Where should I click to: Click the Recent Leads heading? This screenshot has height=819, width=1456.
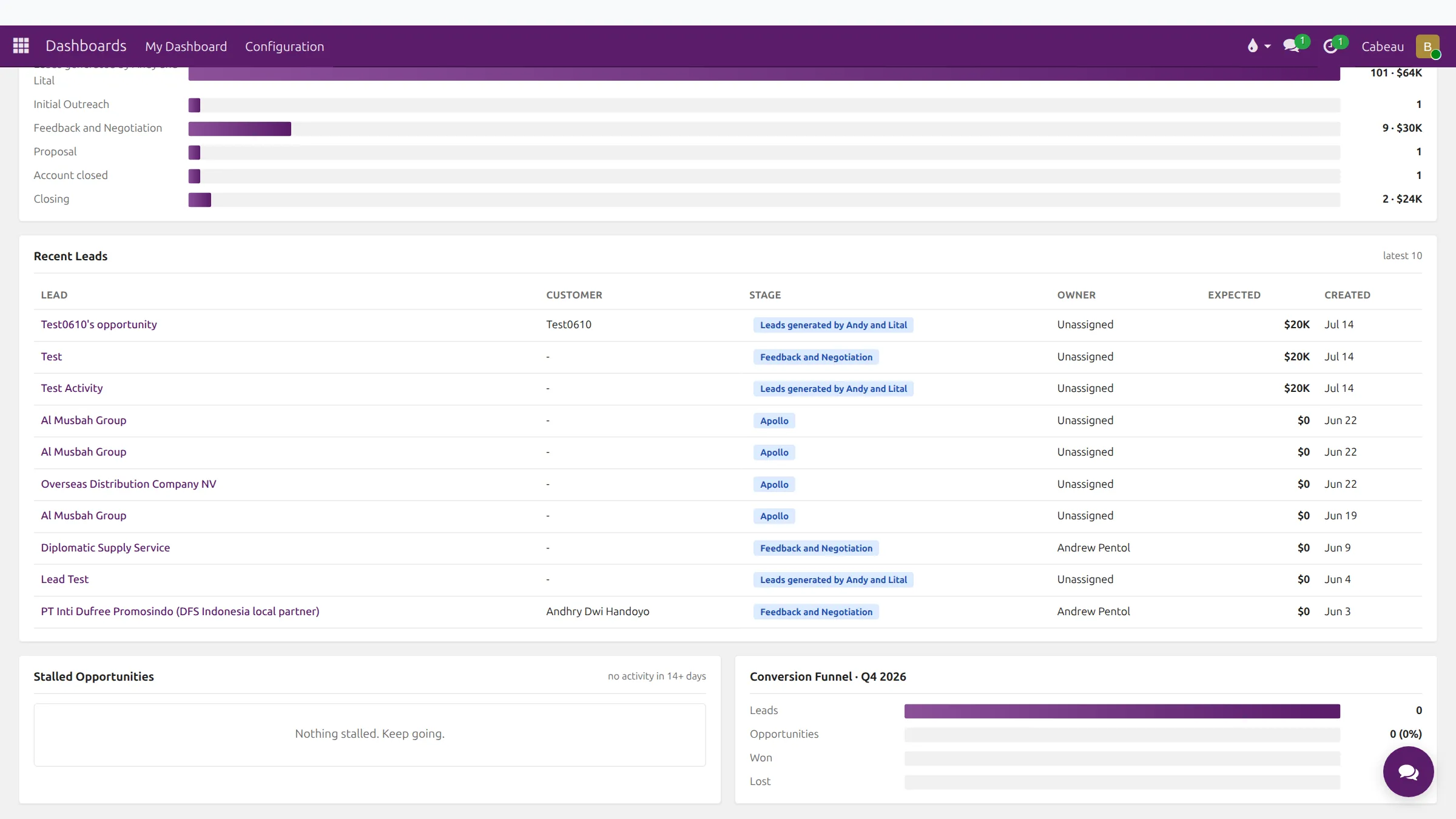[70, 256]
